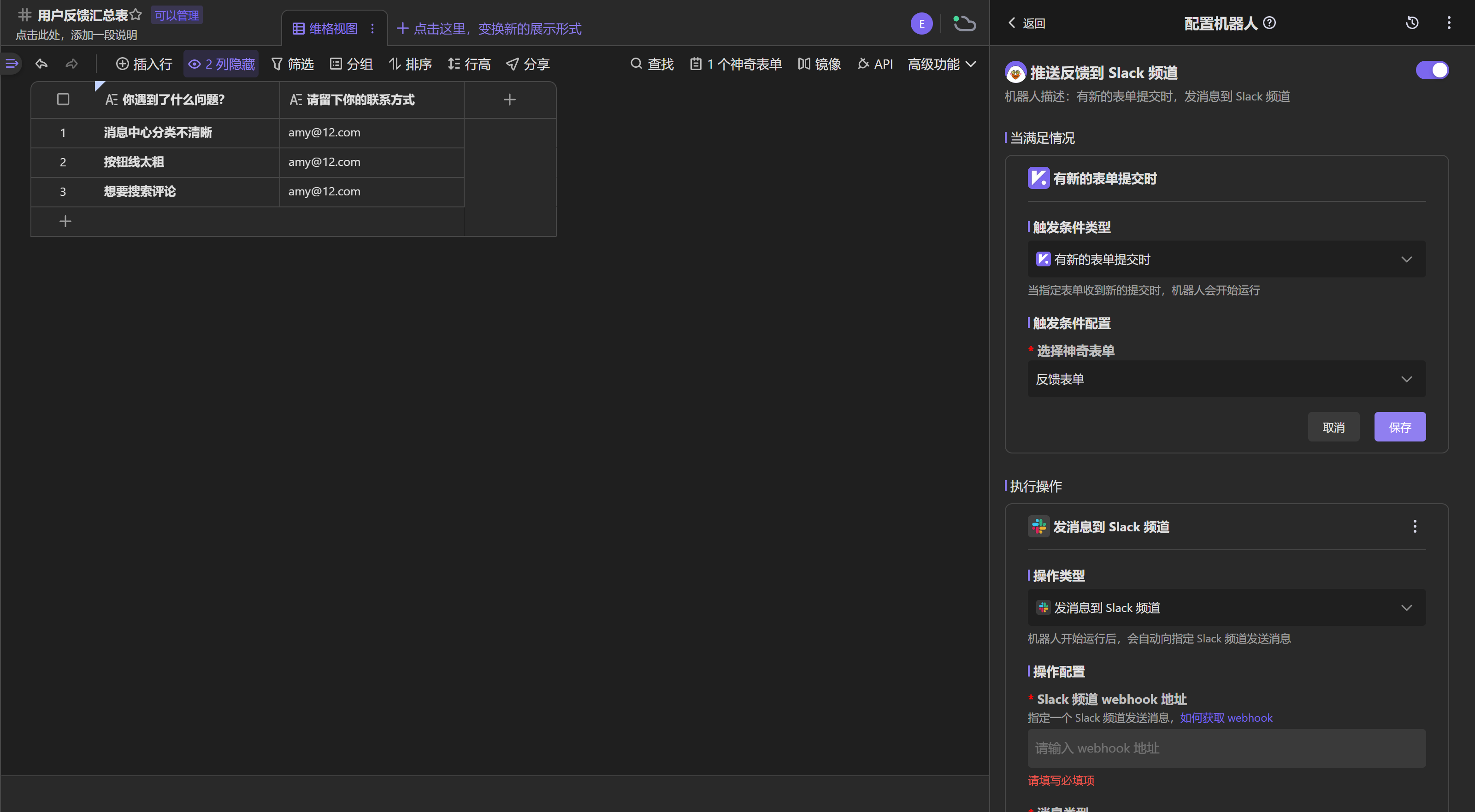Viewport: 1475px width, 812px height.
Task: Open the 如何获取 webhook link
Action: pos(1226,718)
